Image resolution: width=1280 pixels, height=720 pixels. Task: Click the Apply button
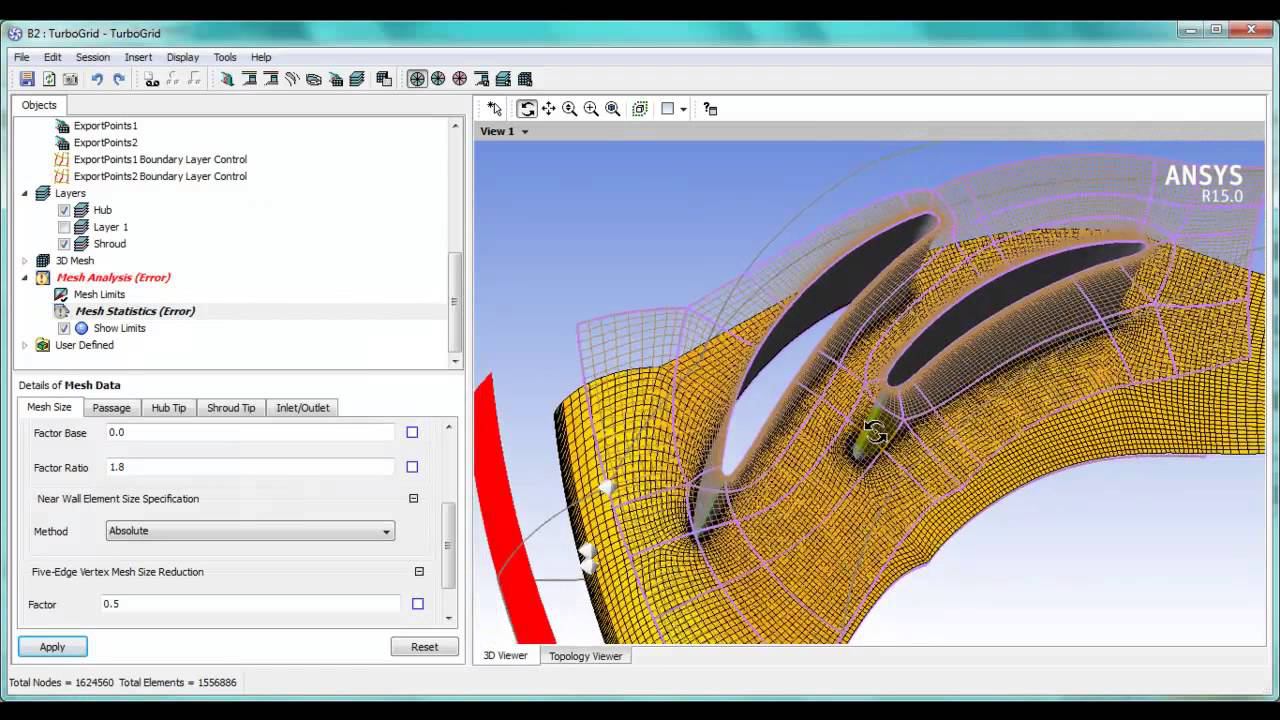[52, 647]
